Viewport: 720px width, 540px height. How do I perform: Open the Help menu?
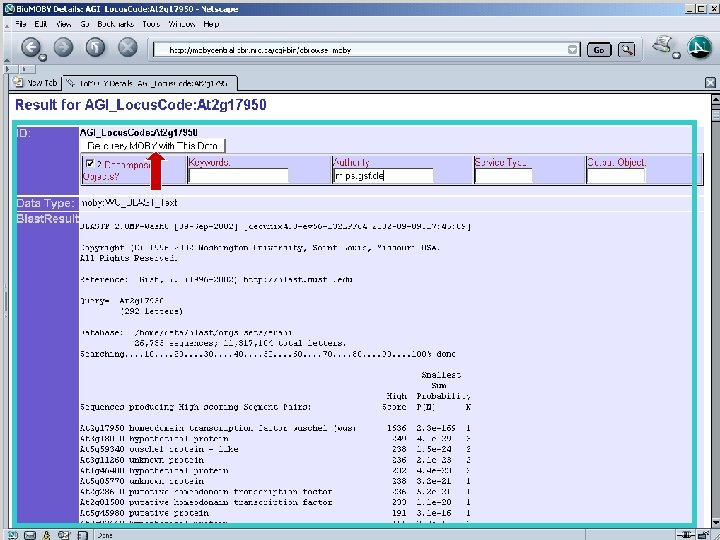pyautogui.click(x=211, y=24)
